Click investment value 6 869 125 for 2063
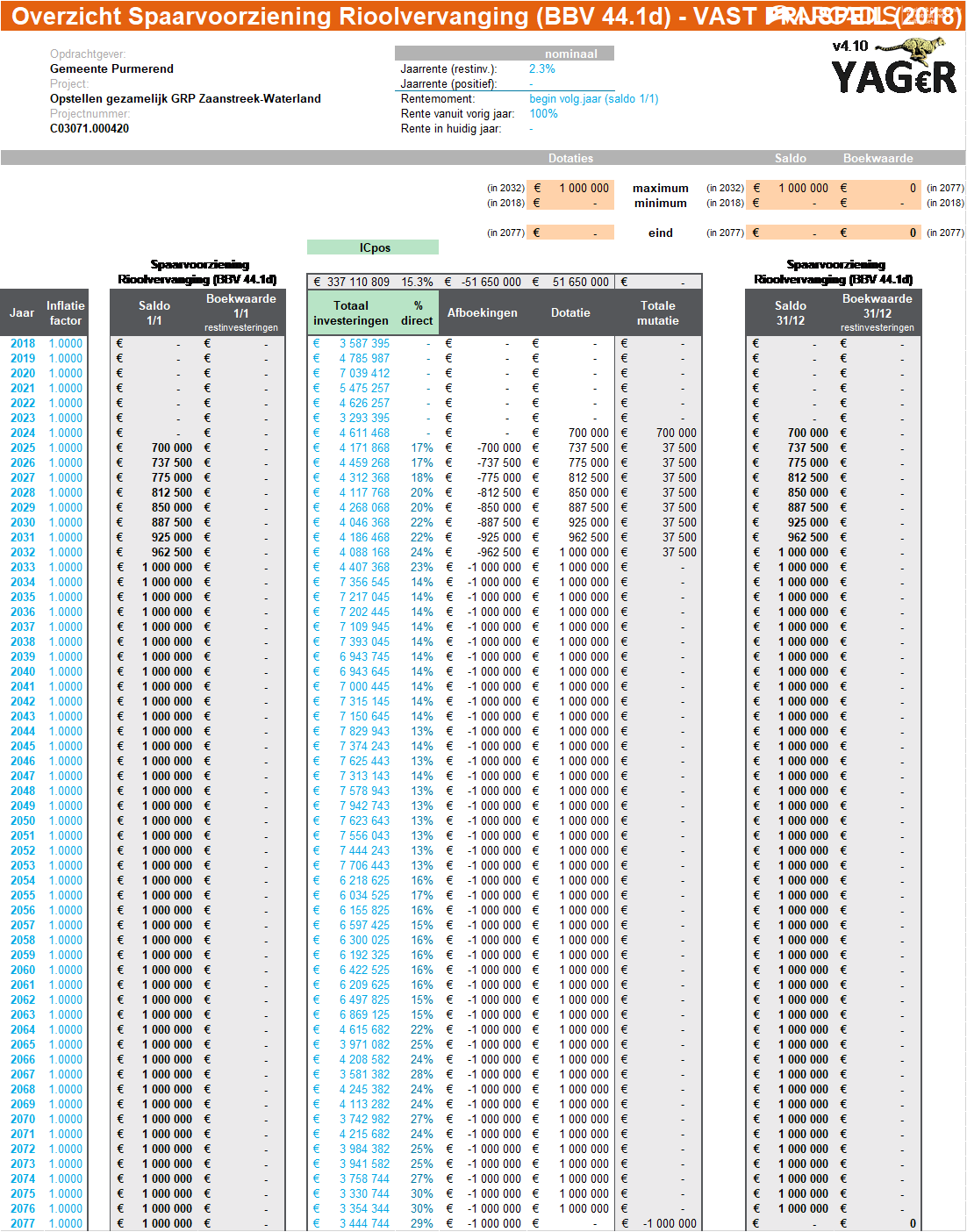Image resolution: width=967 pixels, height=1232 pixels. coord(364,1014)
